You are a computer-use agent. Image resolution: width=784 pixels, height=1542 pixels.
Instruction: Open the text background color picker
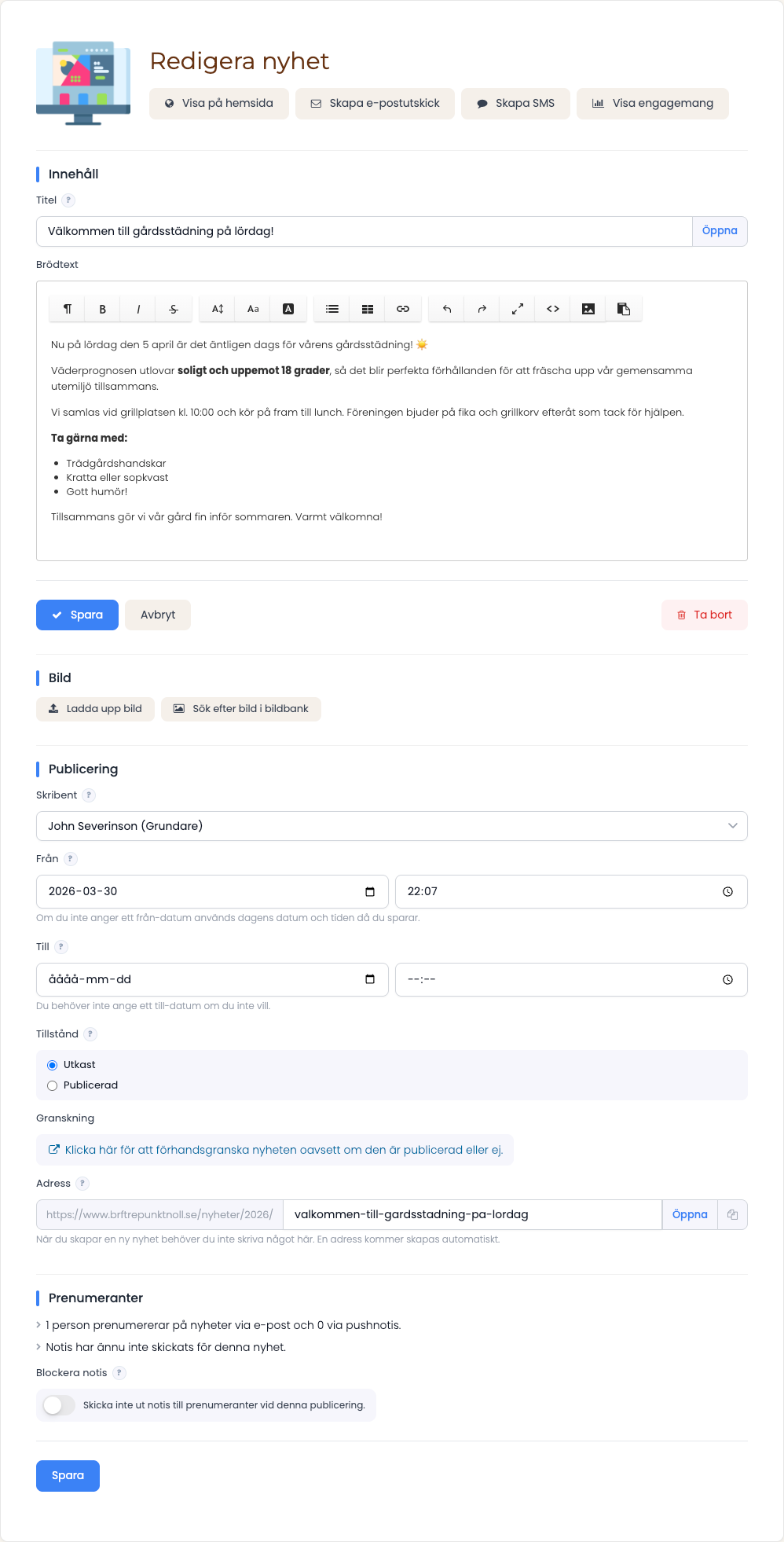pos(288,309)
